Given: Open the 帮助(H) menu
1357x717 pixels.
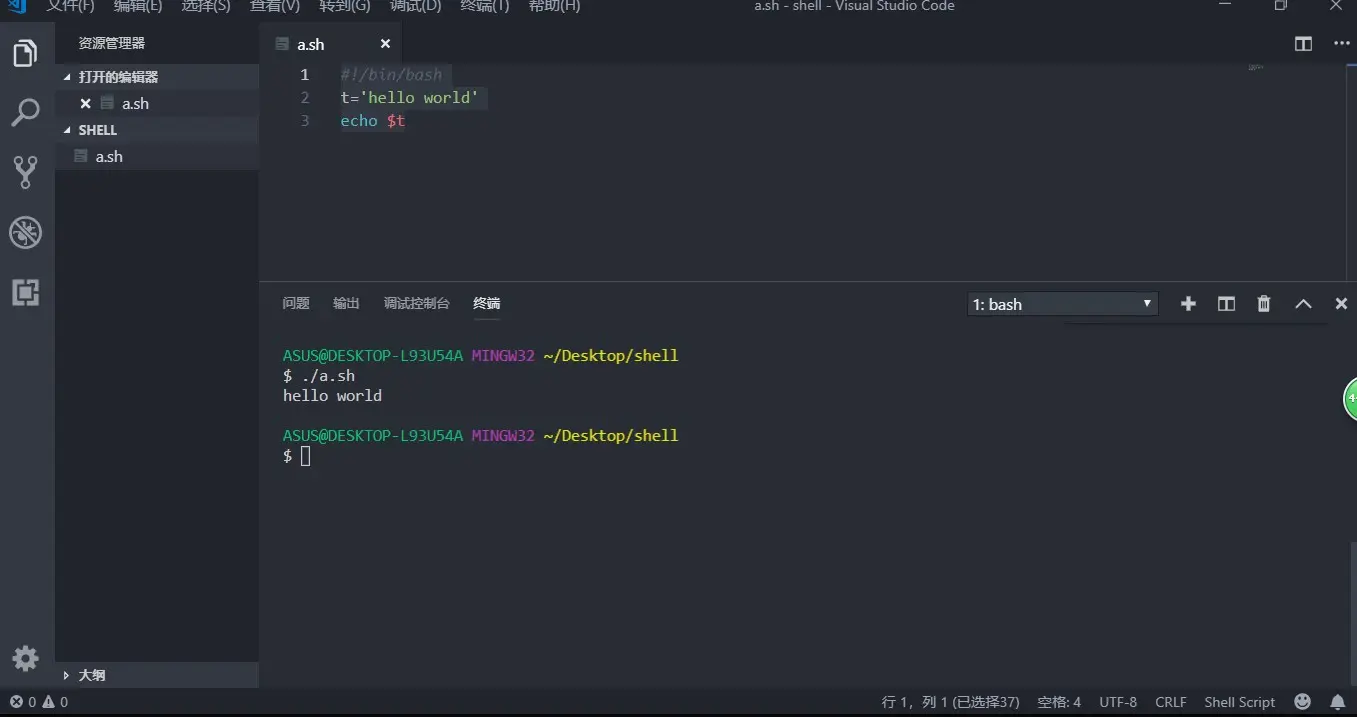Looking at the screenshot, I should [554, 6].
